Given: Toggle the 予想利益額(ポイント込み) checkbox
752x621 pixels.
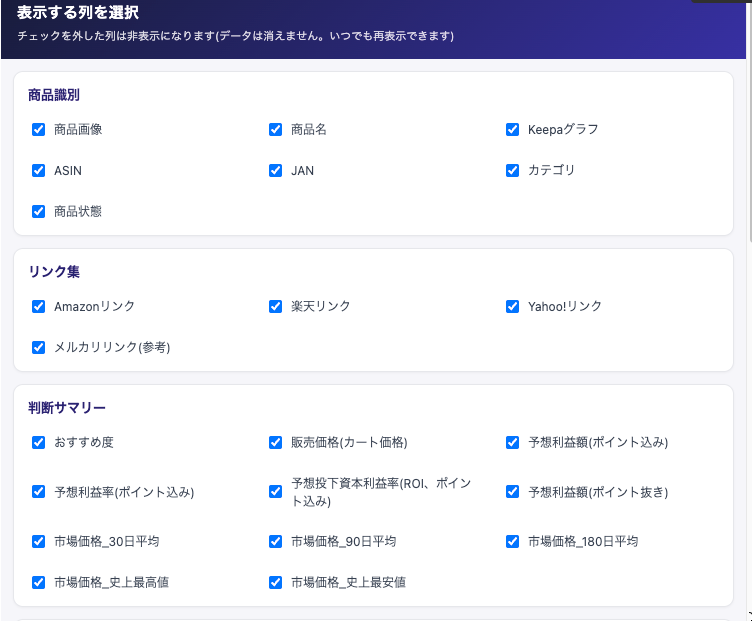Looking at the screenshot, I should (x=512, y=442).
